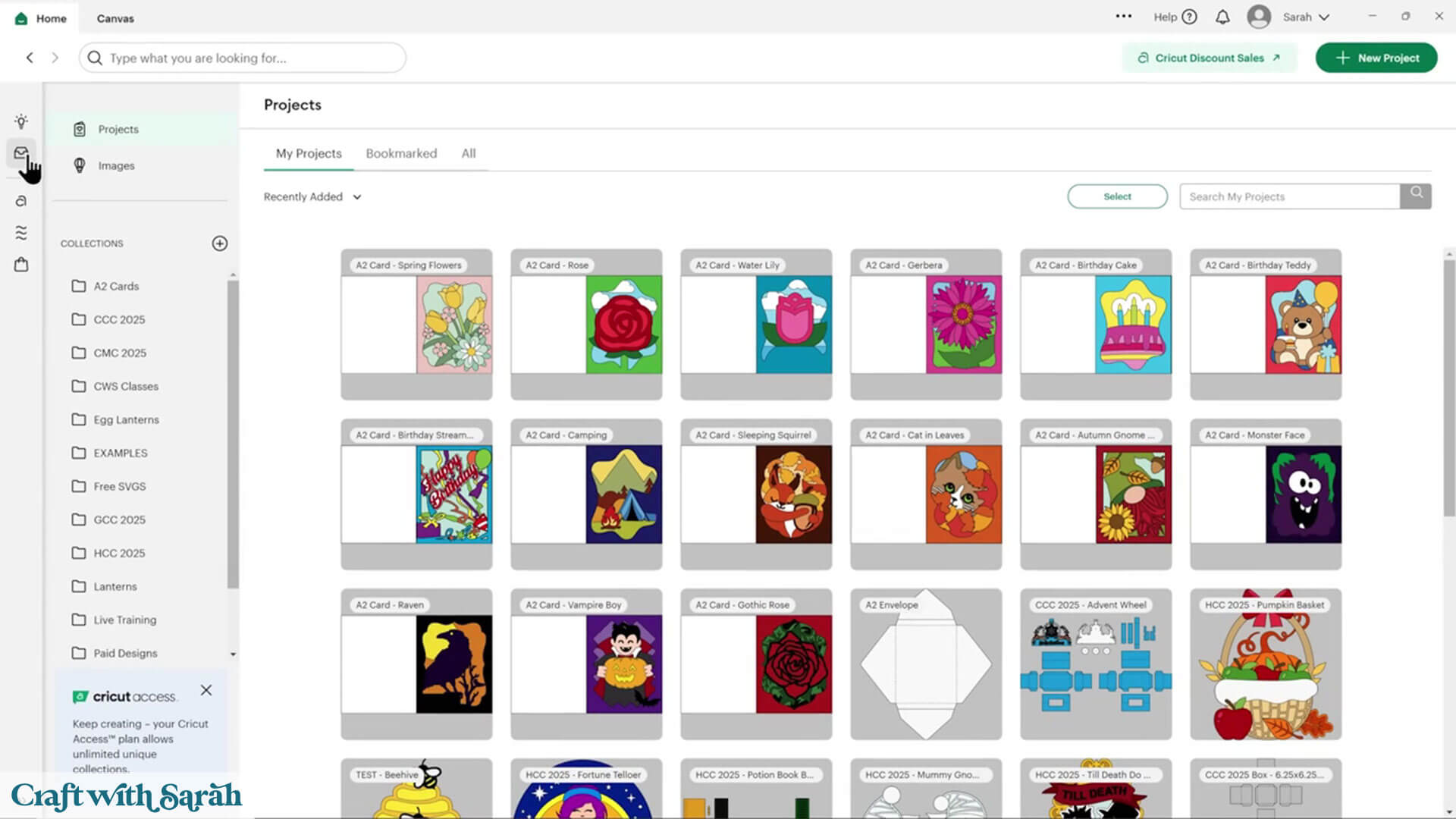
Task: Open the Canvas tab
Action: tap(115, 18)
